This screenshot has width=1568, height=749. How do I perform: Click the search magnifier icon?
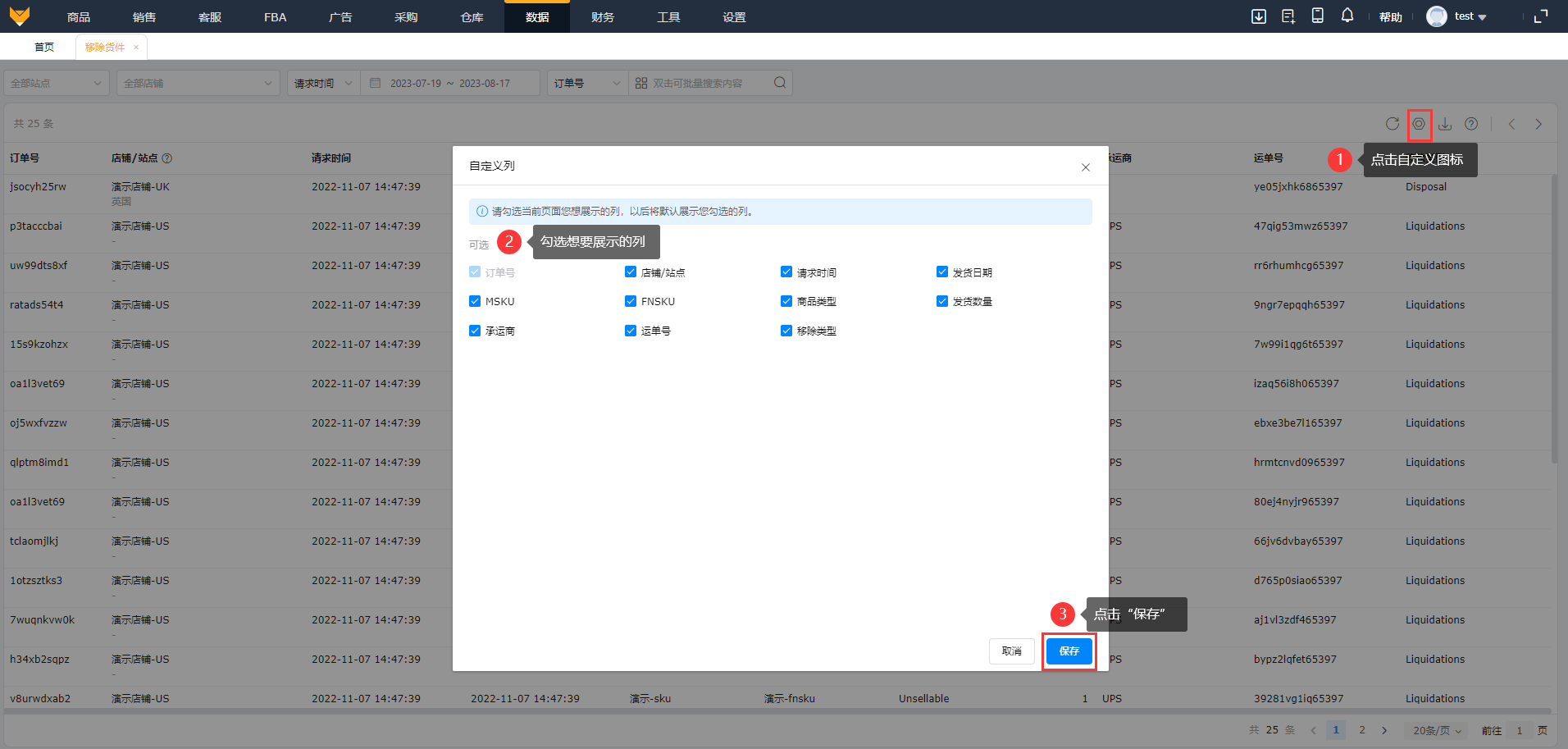click(780, 83)
